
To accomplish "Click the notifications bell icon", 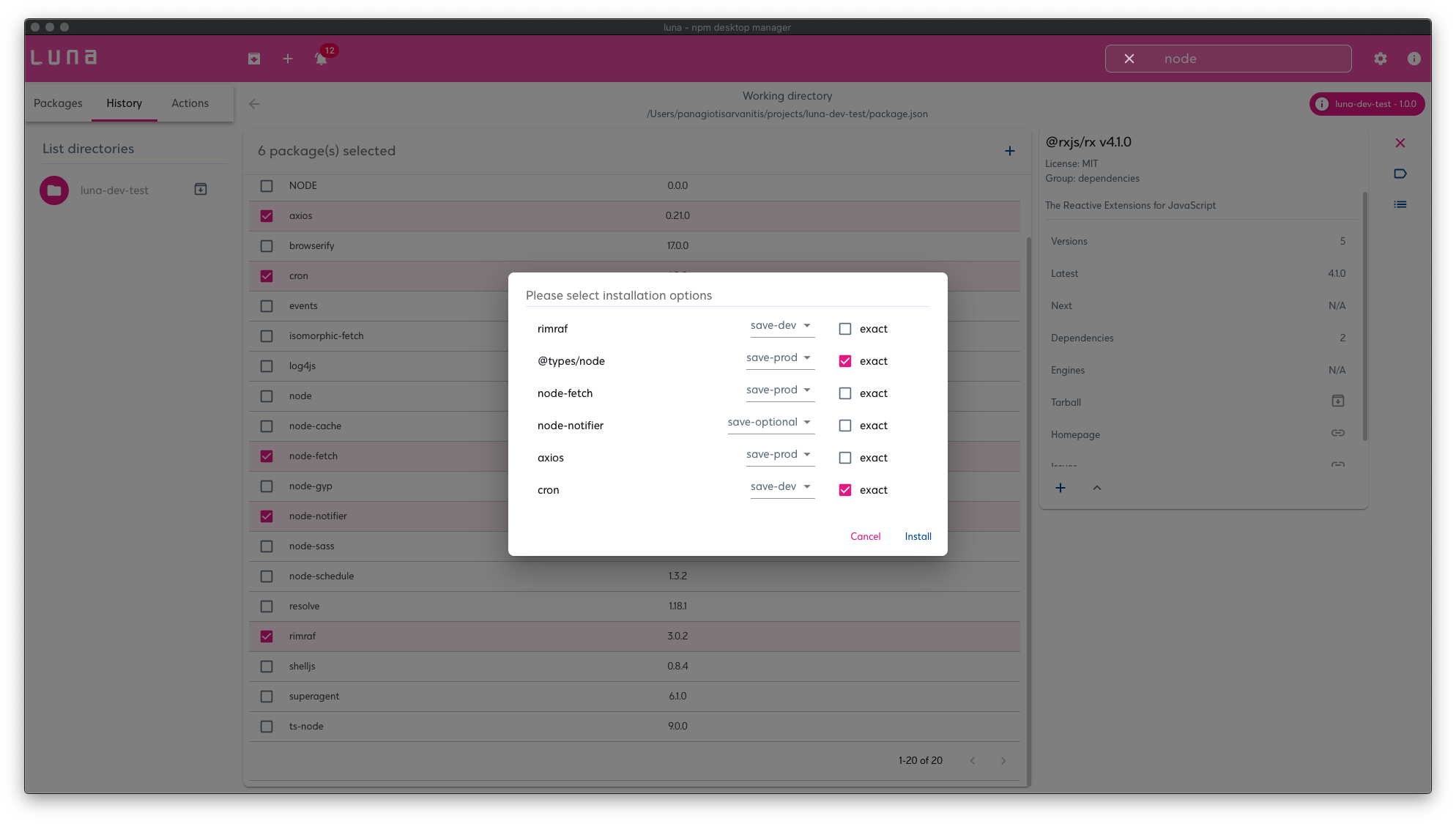I will point(321,59).
